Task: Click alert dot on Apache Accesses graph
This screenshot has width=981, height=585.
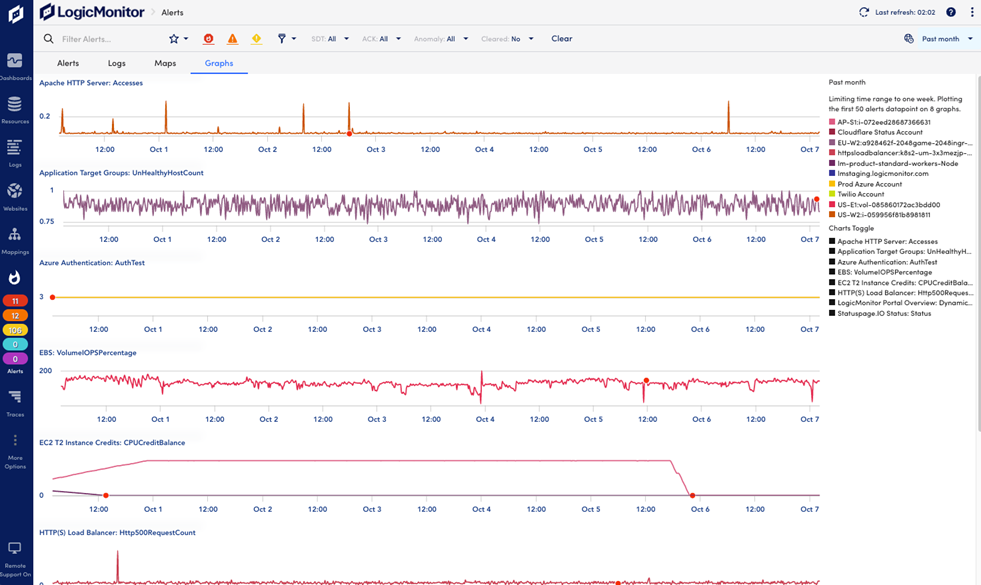Action: (349, 133)
